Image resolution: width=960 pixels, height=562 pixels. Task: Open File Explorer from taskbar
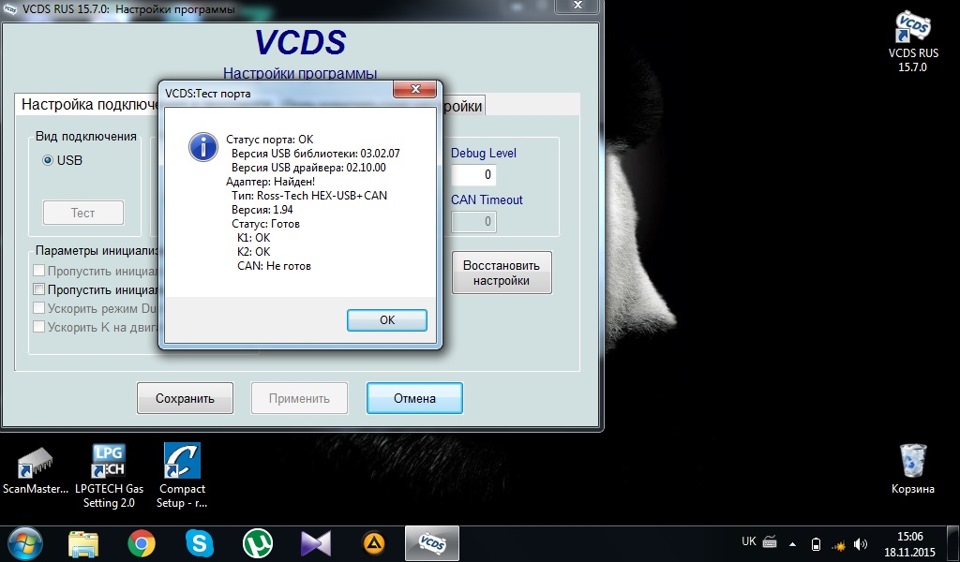(x=83, y=544)
